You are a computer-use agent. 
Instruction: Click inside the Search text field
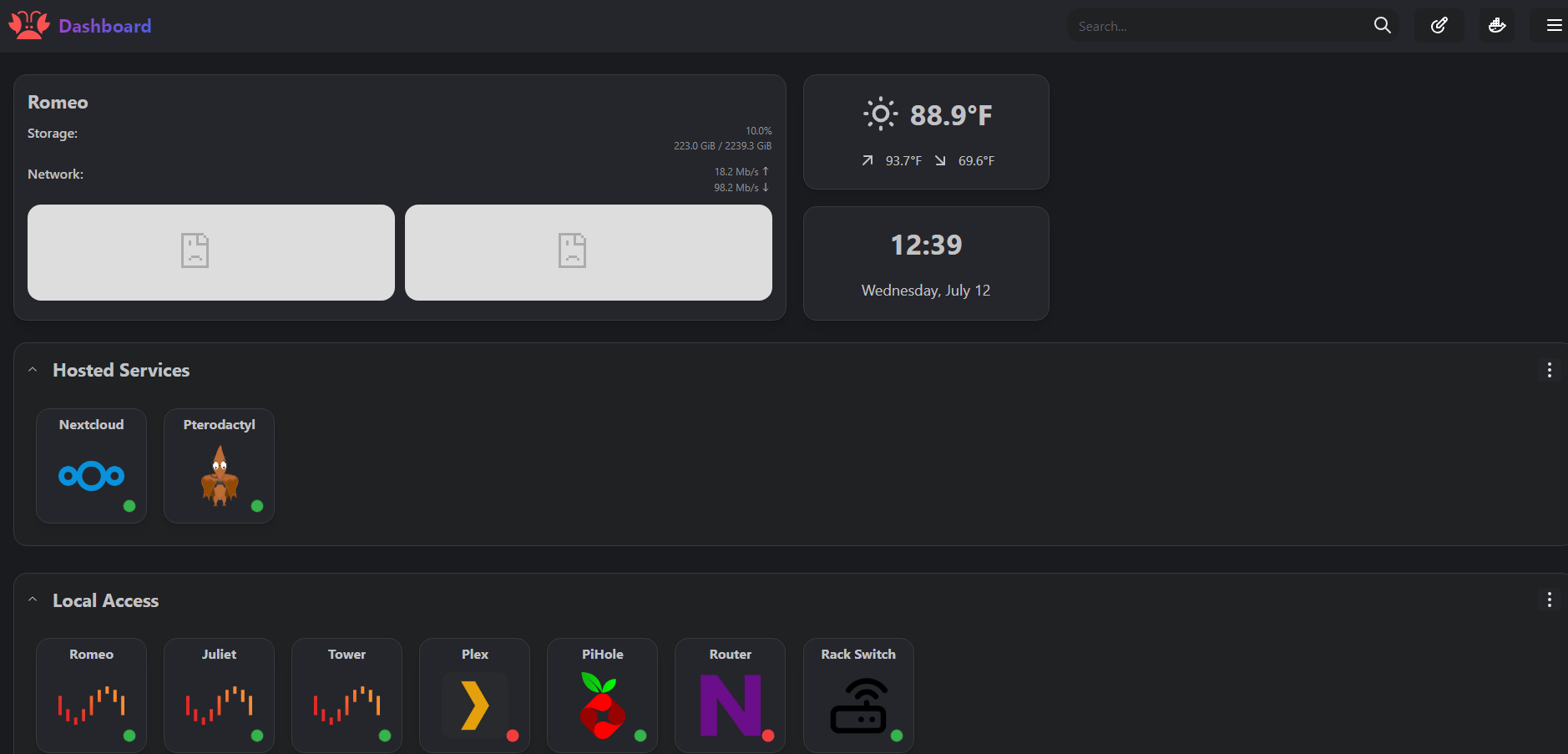(x=1211, y=25)
